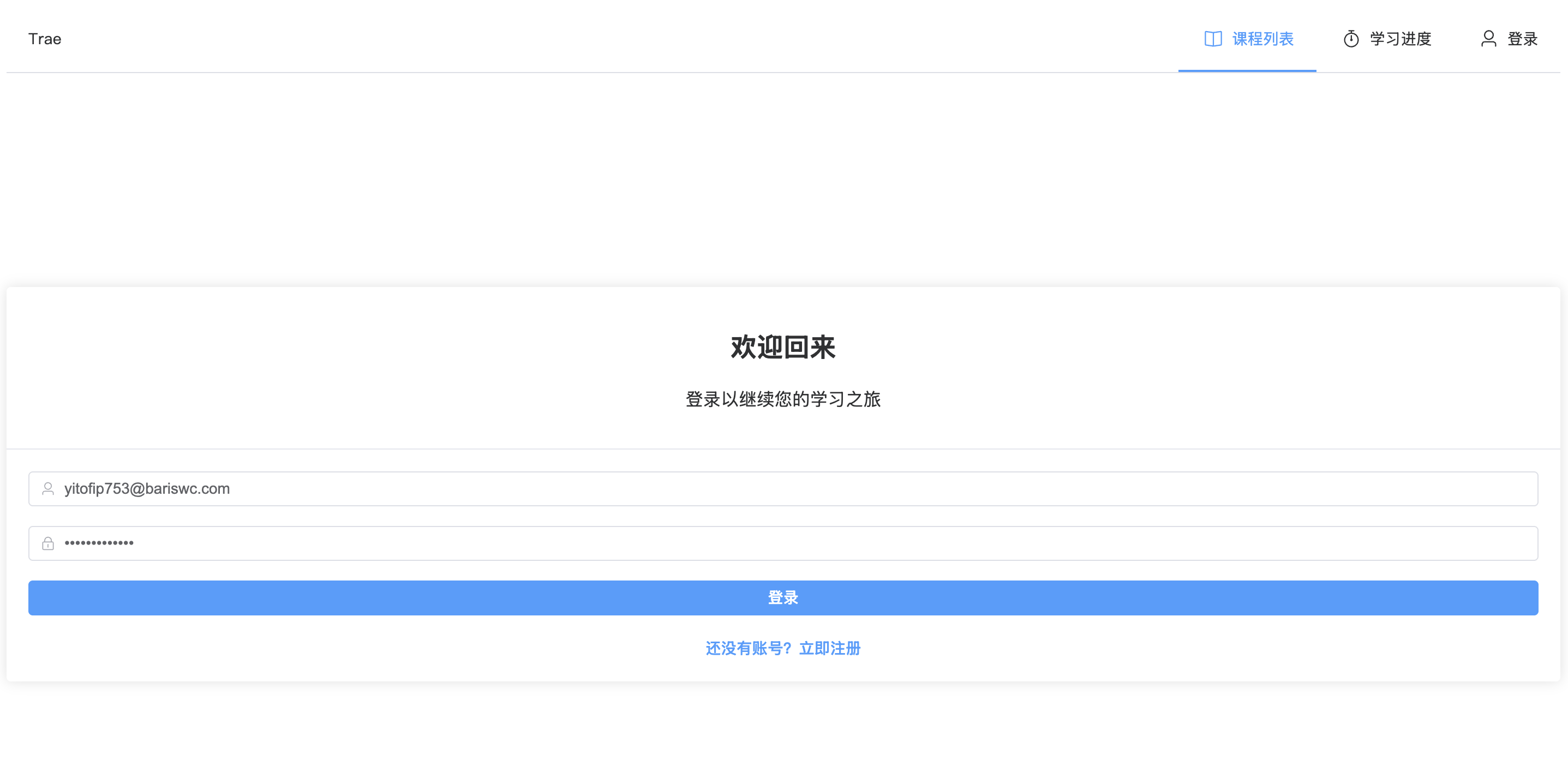Click the 欢迎回来 heading
This screenshot has height=766, width=1568.
click(x=783, y=348)
